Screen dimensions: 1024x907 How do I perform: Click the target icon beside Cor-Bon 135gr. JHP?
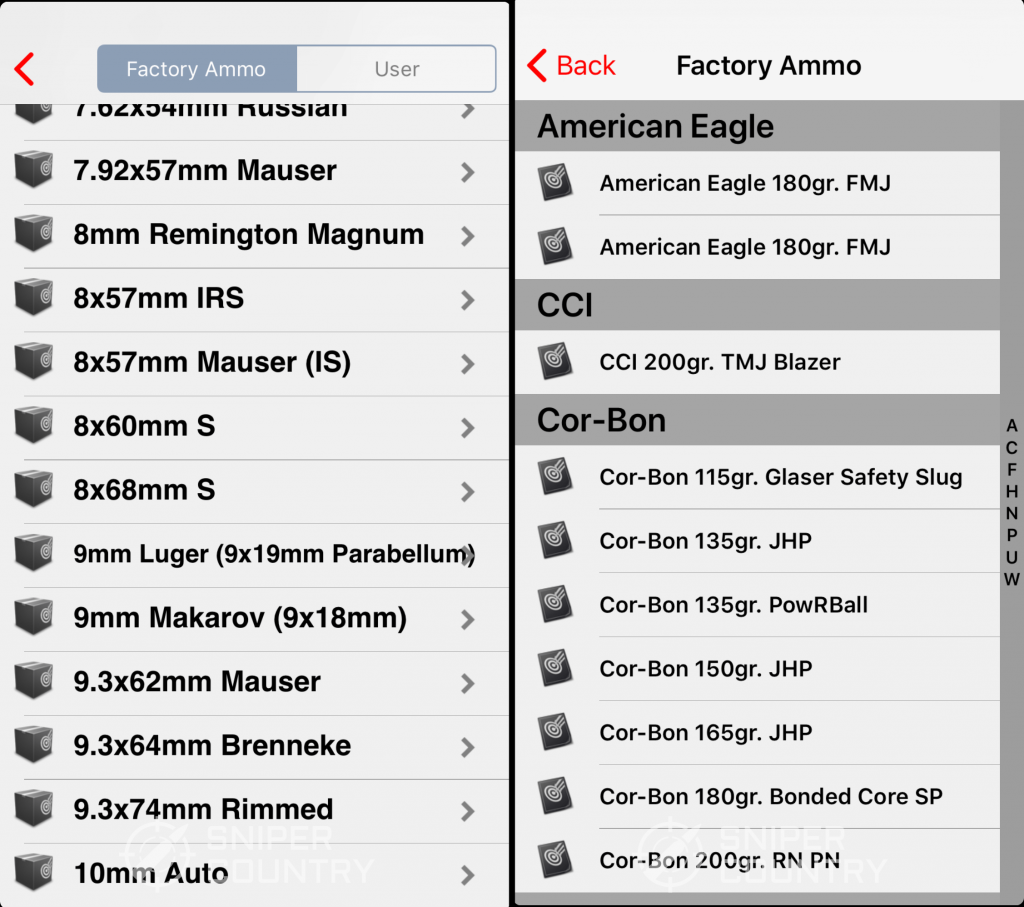point(555,540)
